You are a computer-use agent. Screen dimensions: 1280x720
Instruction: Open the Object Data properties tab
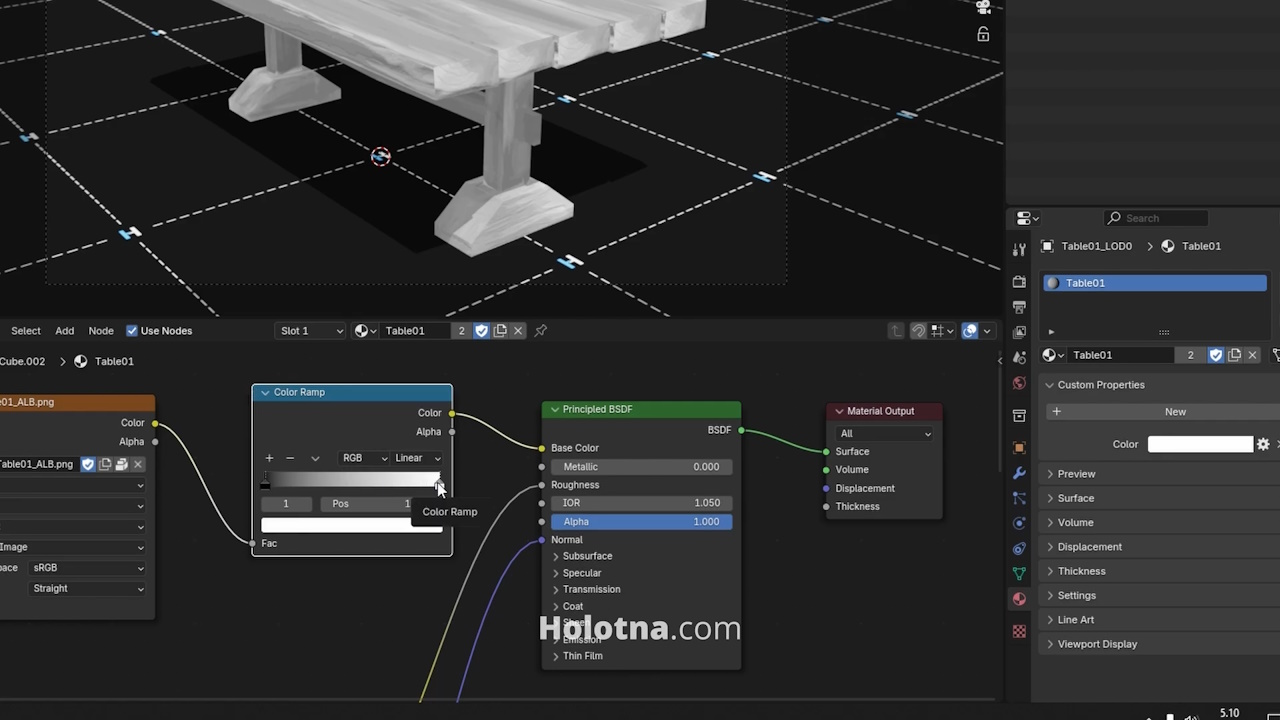click(x=1019, y=574)
